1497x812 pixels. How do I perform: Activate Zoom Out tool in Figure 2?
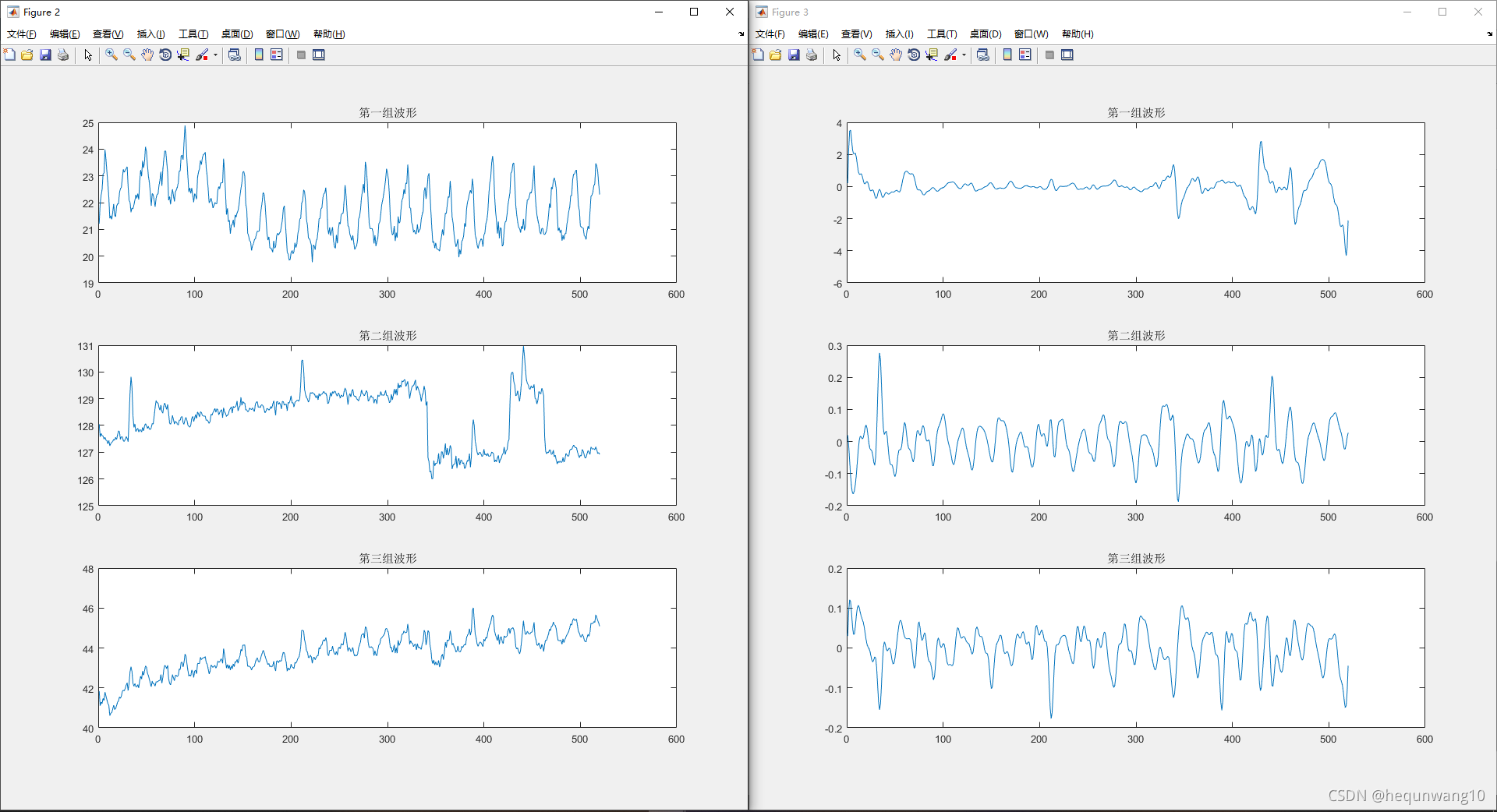[x=129, y=55]
